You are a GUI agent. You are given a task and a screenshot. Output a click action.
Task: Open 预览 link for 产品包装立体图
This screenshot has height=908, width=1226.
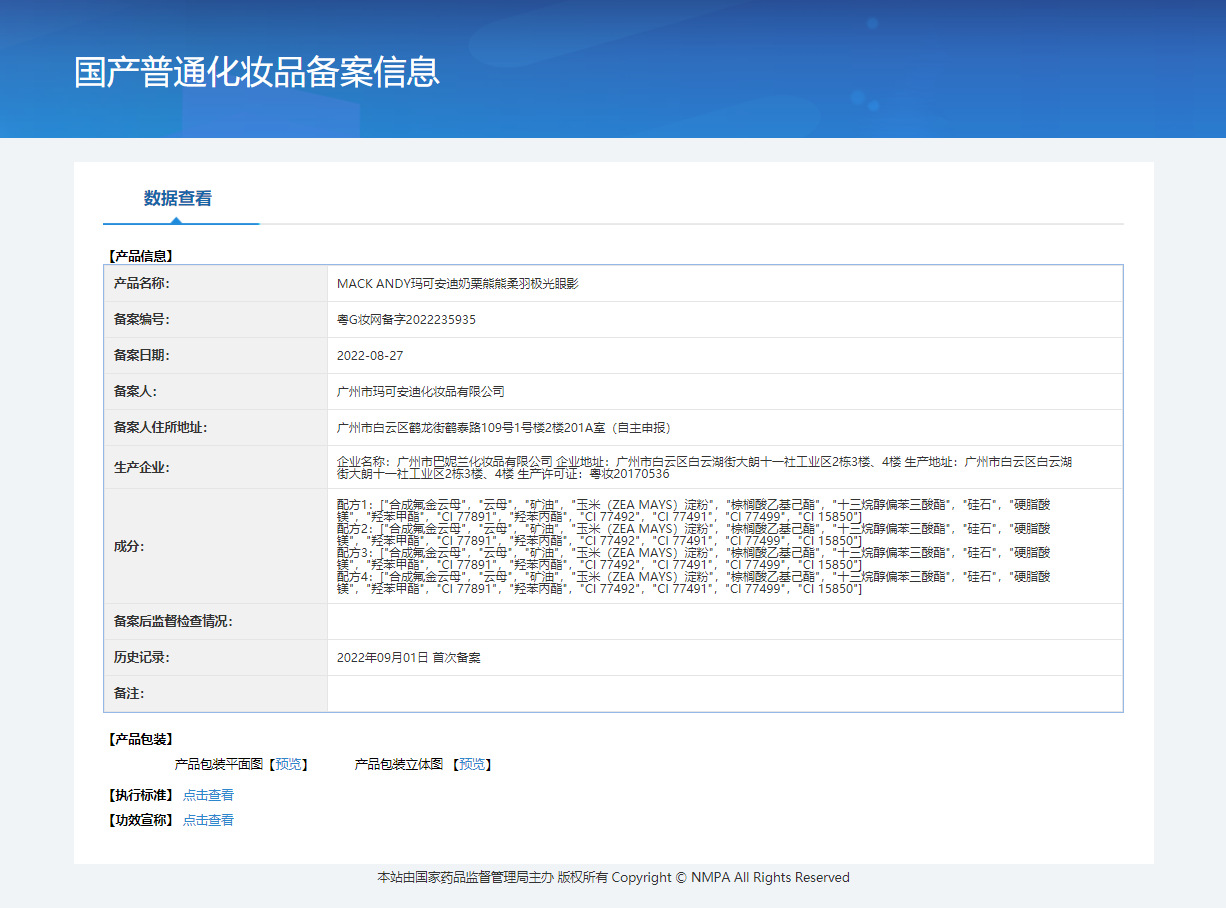coord(472,764)
